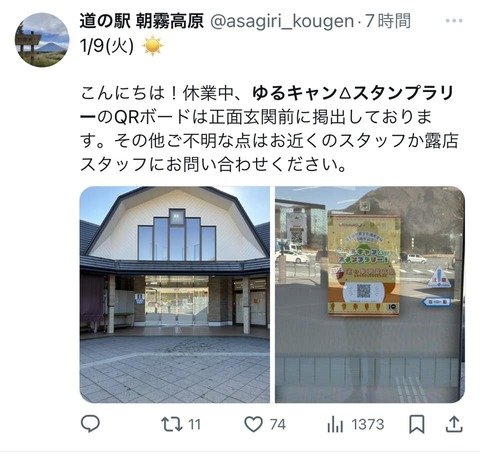
Task: Retweet this post using the arrows icon
Action: click(172, 424)
